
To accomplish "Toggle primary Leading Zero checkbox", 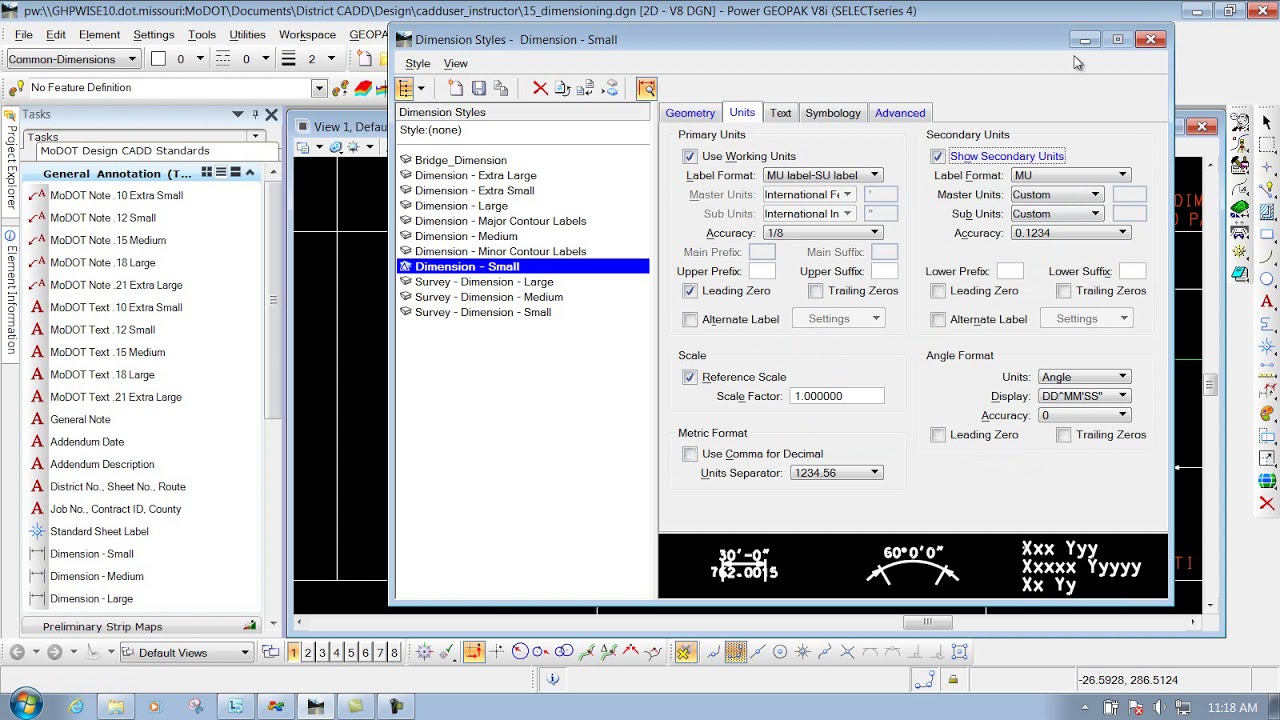I will (690, 291).
